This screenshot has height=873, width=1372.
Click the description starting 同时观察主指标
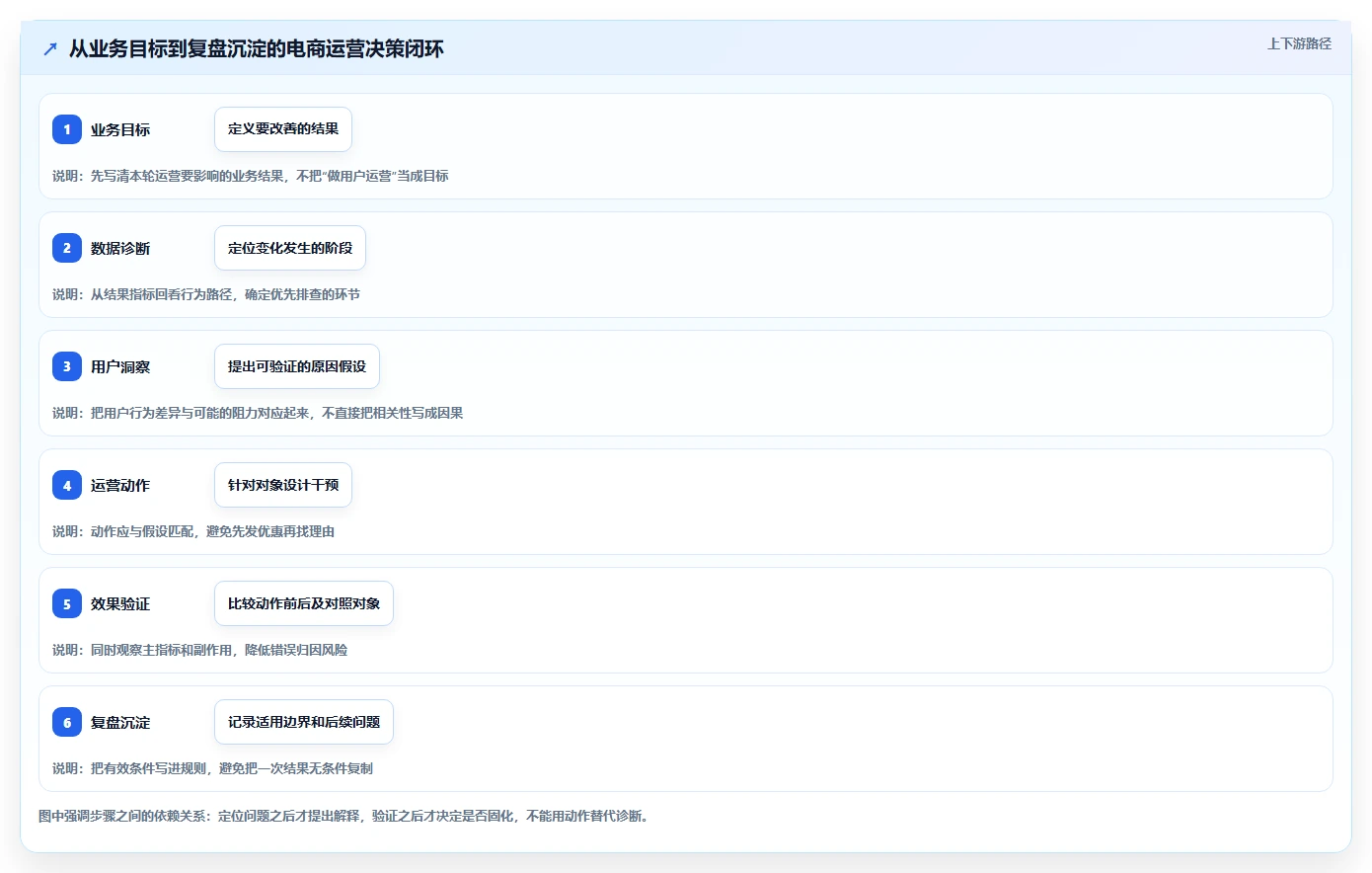click(200, 650)
